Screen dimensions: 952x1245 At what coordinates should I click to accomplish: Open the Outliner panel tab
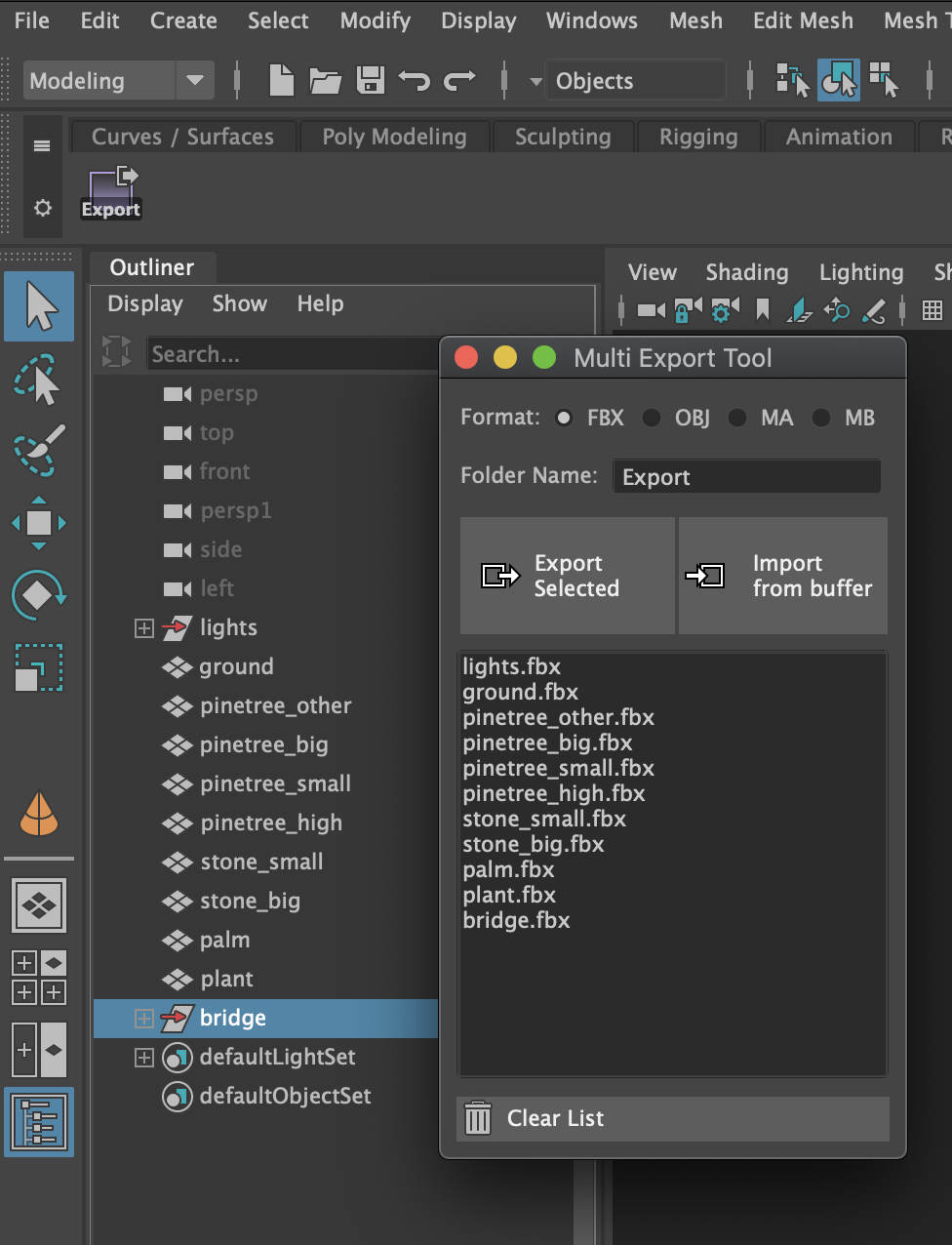(152, 267)
